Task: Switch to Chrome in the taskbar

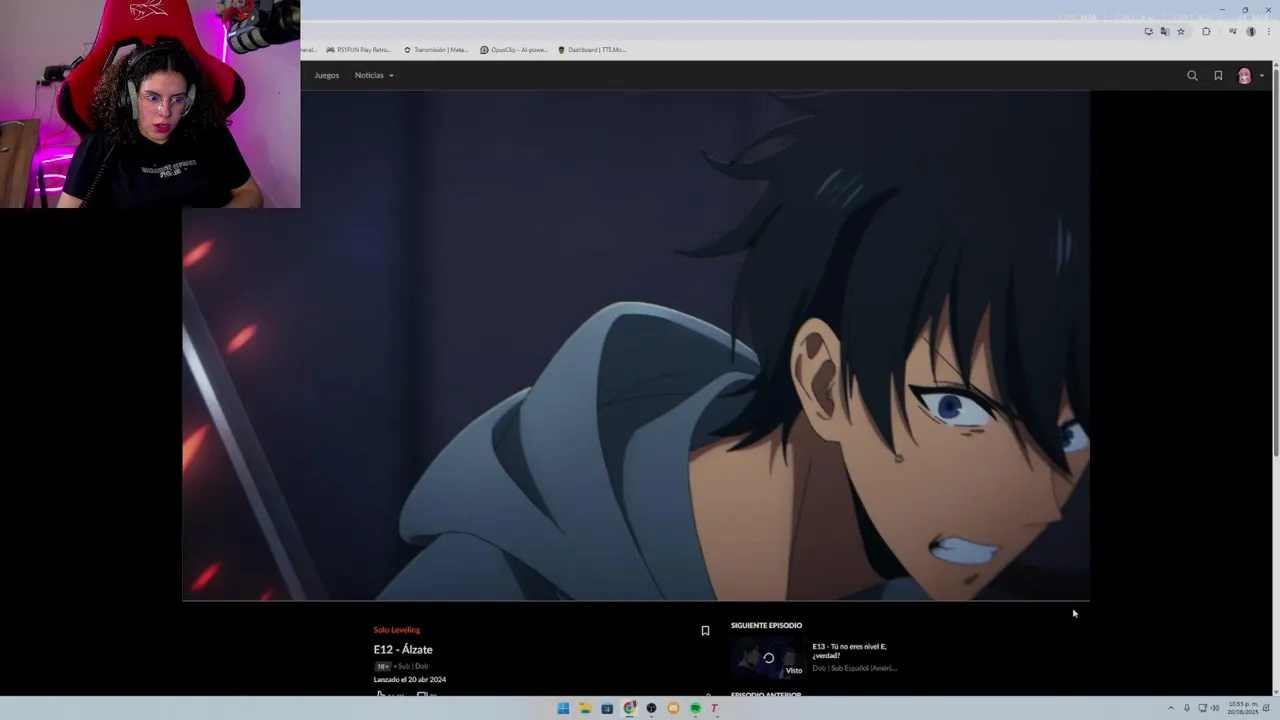Action: [629, 708]
